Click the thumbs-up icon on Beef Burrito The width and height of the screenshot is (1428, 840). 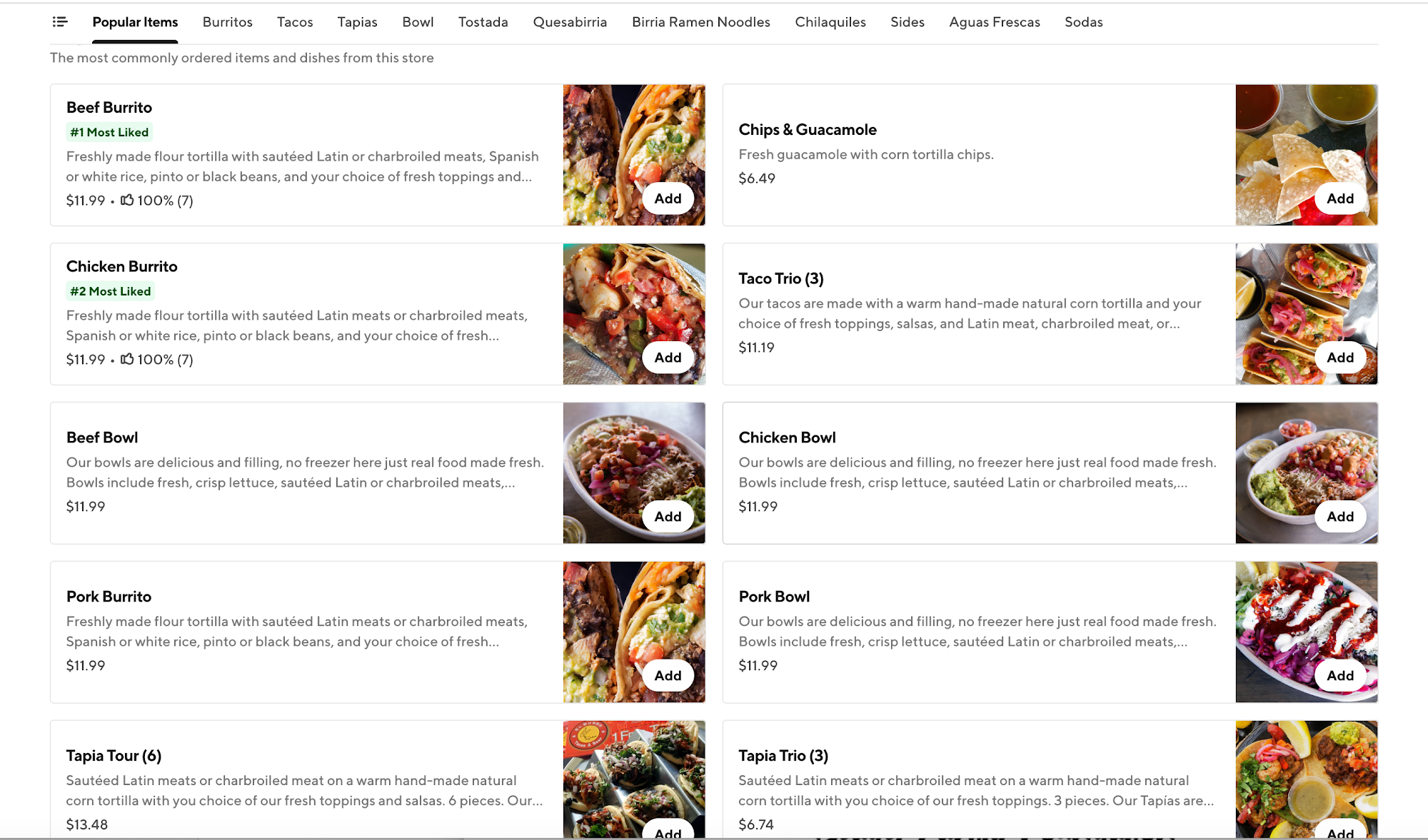pos(127,200)
